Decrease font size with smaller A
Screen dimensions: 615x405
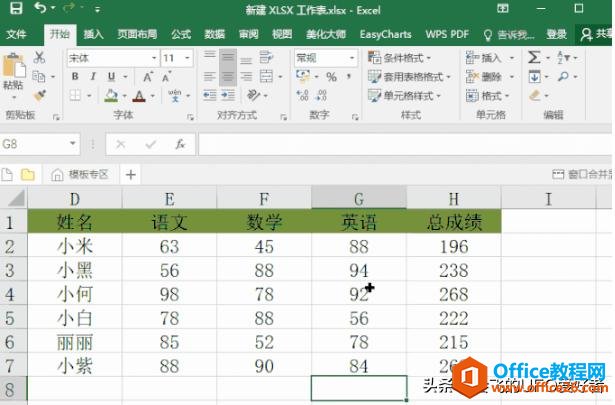(167, 76)
